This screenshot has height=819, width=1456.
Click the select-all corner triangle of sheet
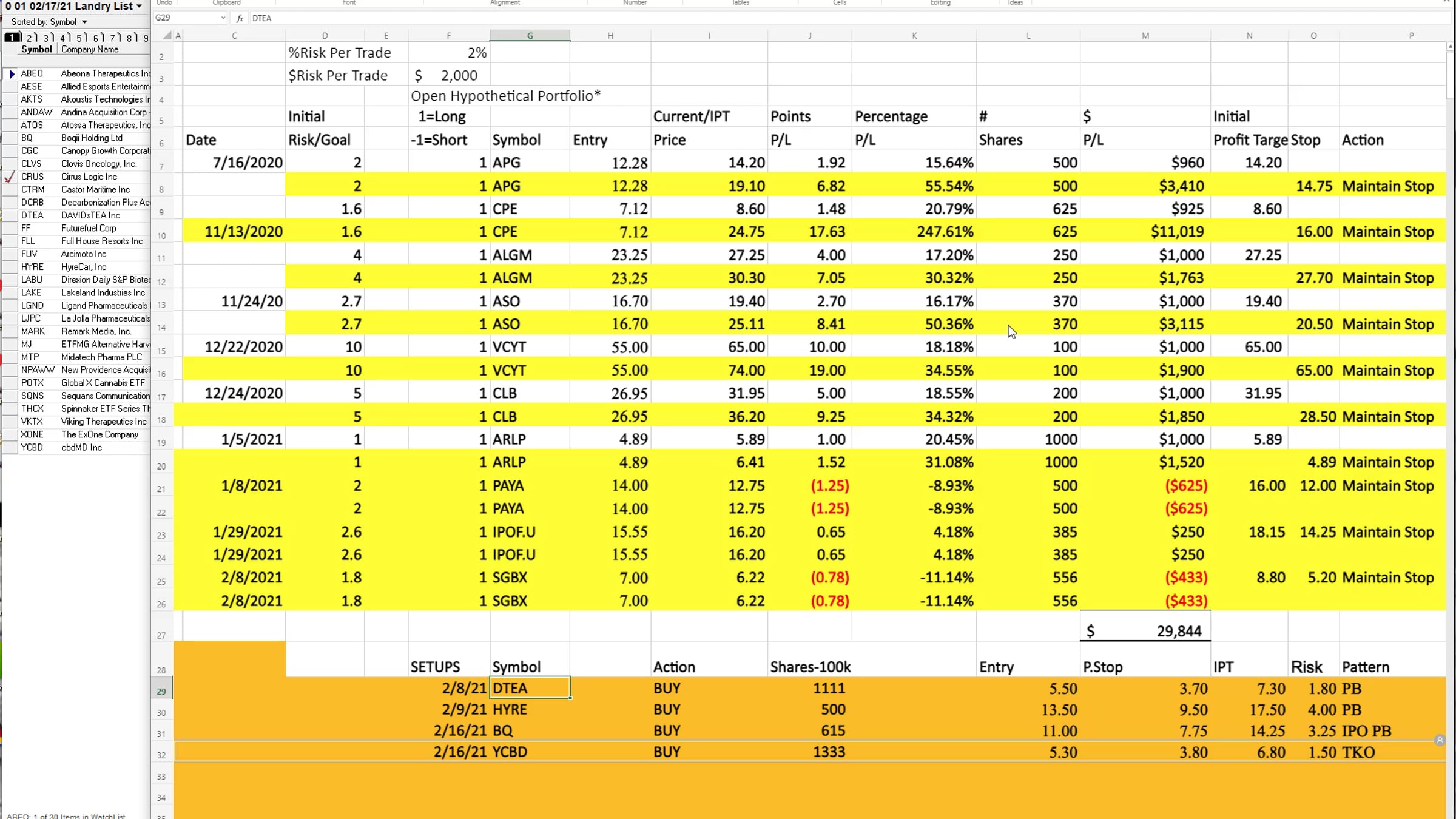point(167,36)
